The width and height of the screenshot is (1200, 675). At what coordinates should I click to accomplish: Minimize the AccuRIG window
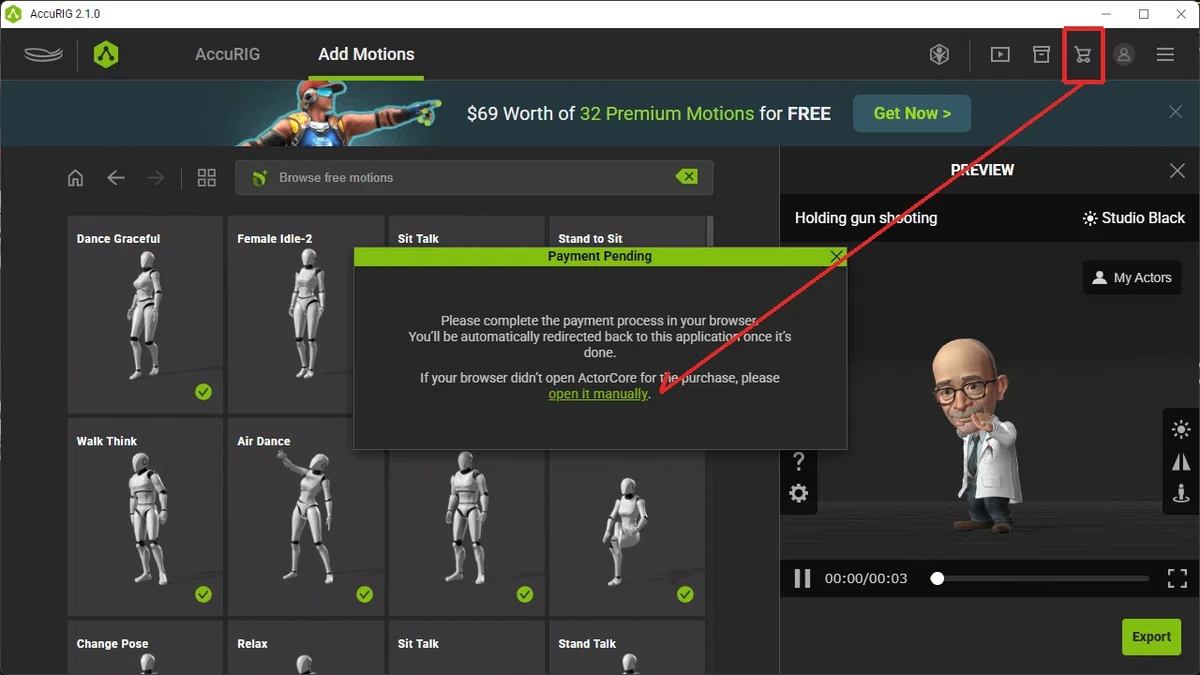point(1106,14)
